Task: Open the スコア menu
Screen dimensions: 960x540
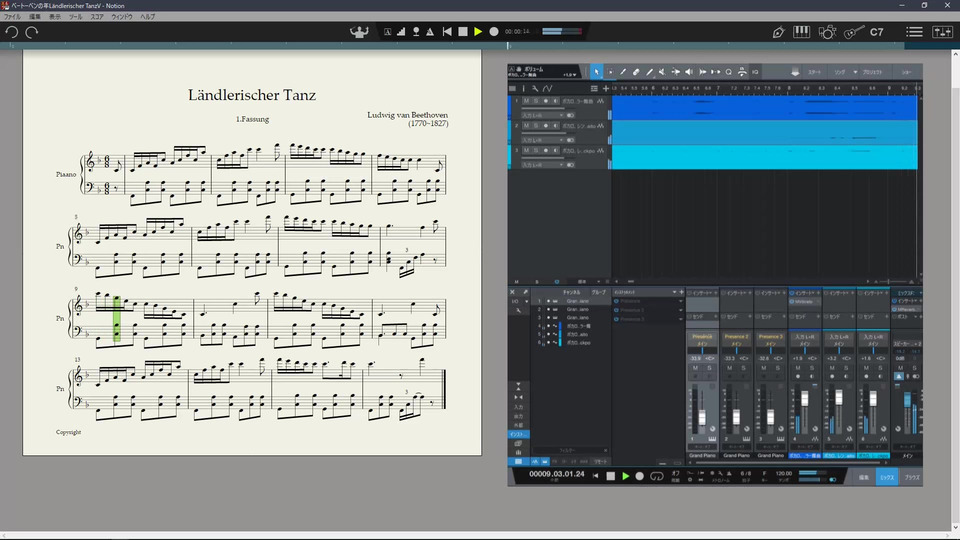Action: 97,17
